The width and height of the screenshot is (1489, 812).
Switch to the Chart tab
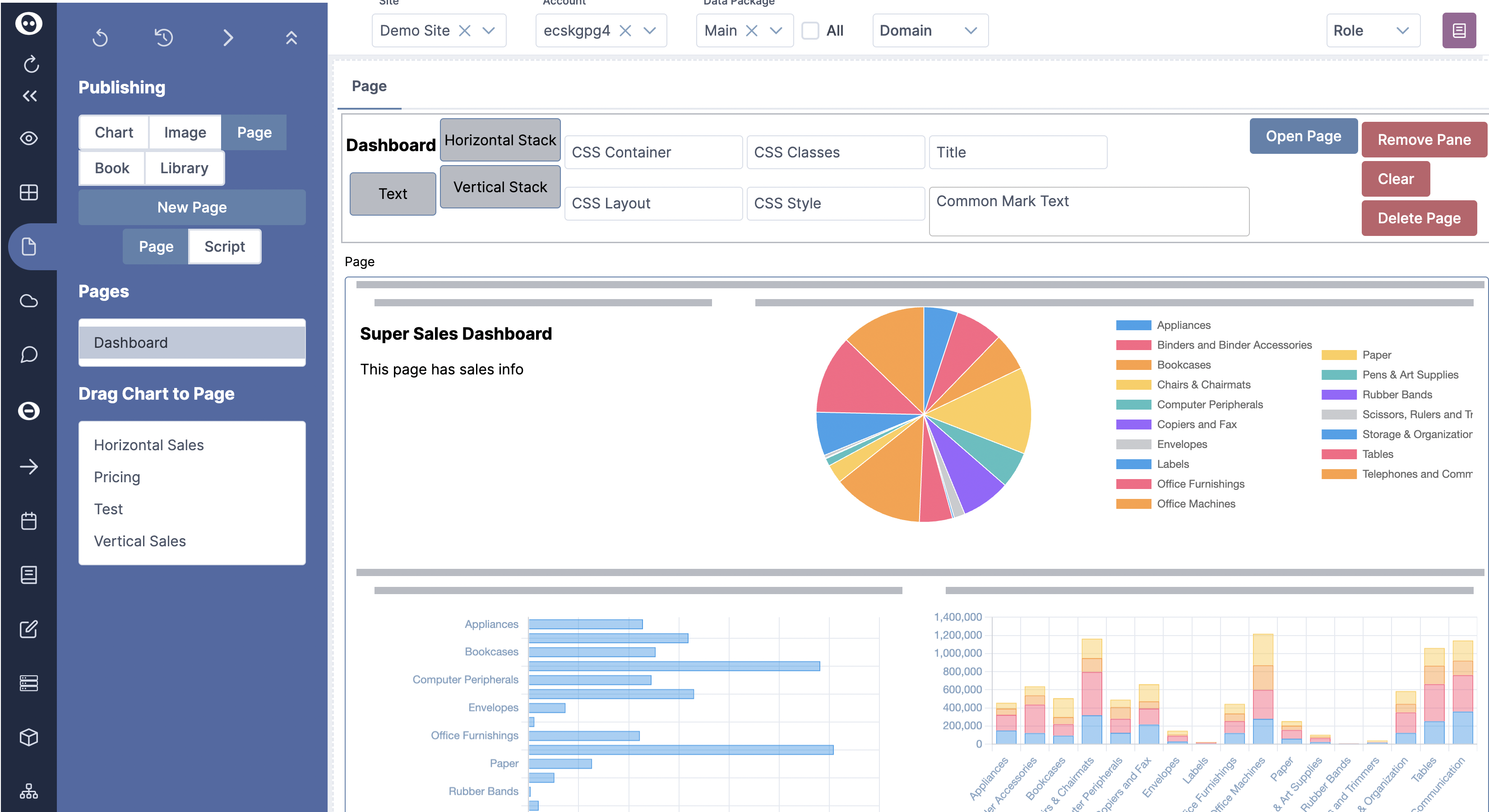114,132
